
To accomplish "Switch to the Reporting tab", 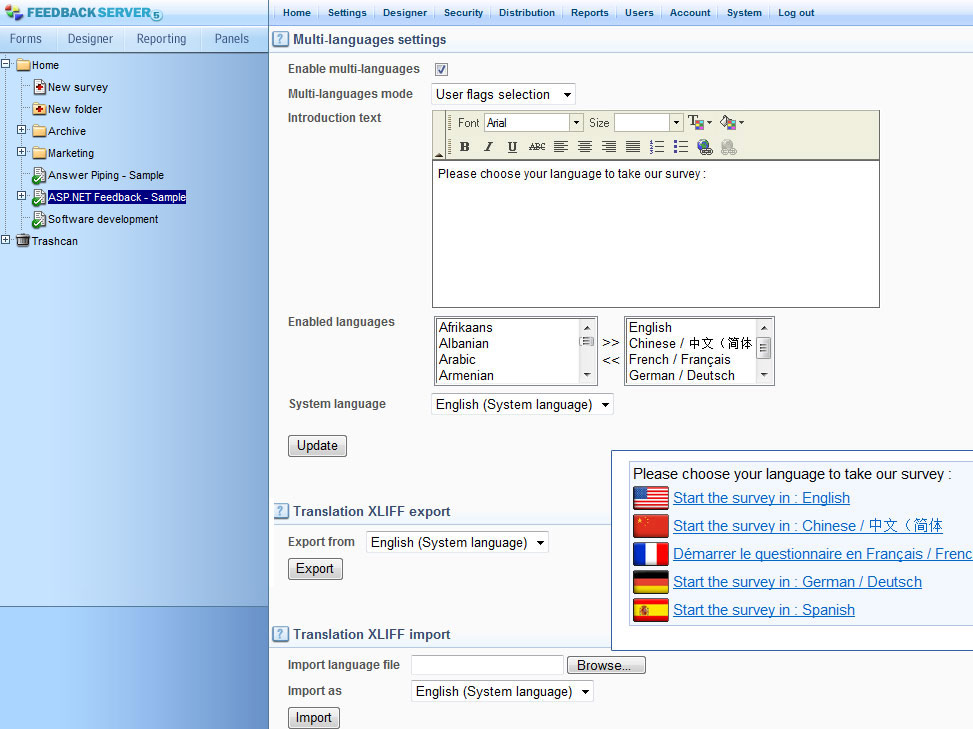I will (161, 38).
